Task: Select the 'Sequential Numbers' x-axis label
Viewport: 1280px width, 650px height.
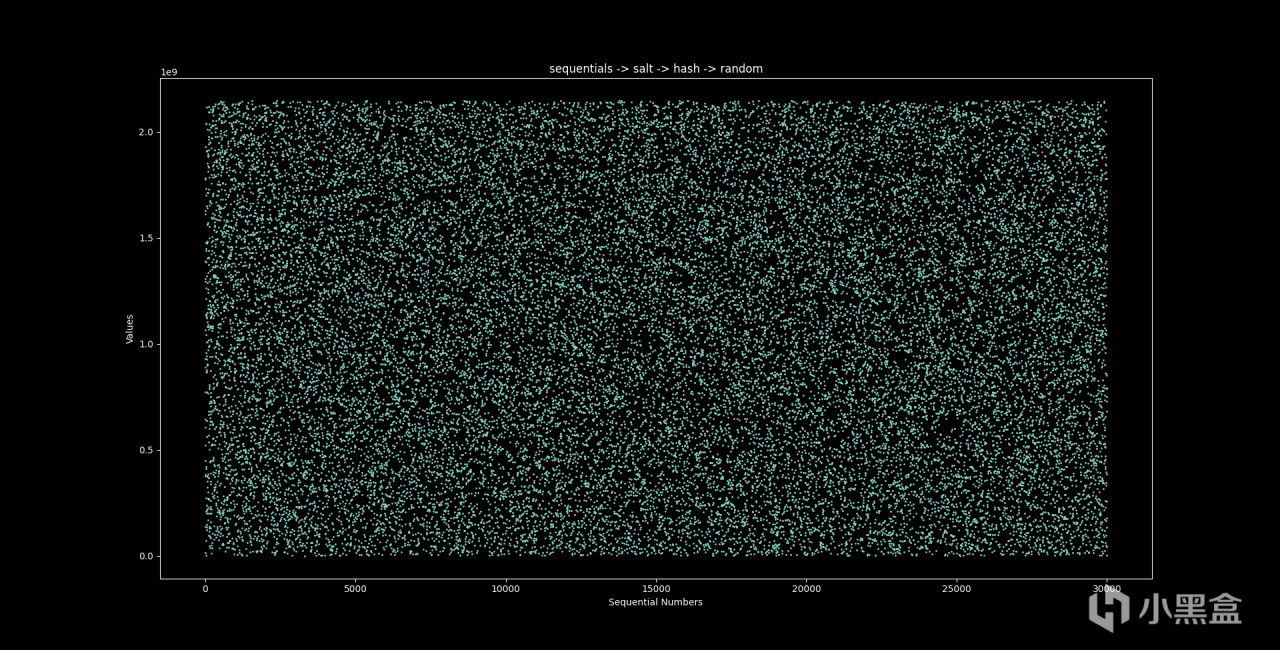Action: (655, 602)
